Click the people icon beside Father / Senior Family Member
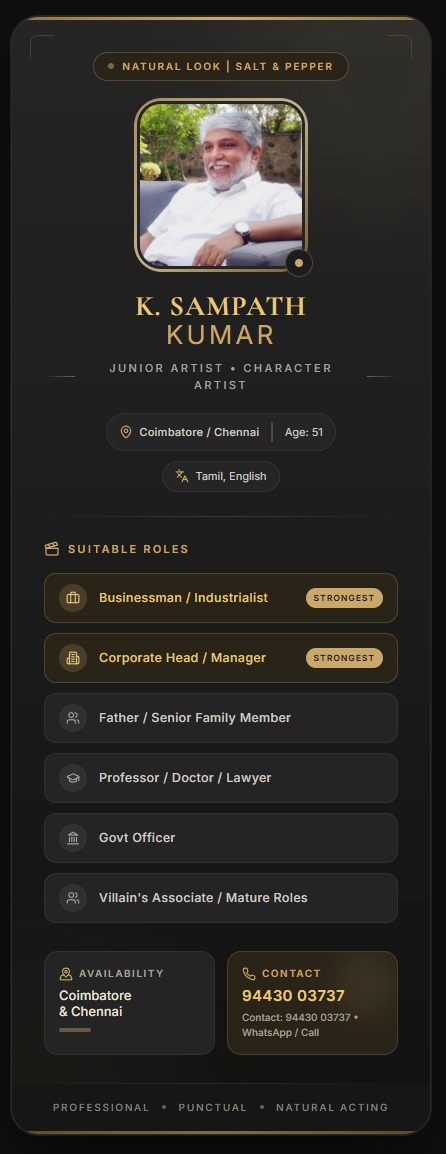Screen dimensions: 446x1154 coord(73,718)
